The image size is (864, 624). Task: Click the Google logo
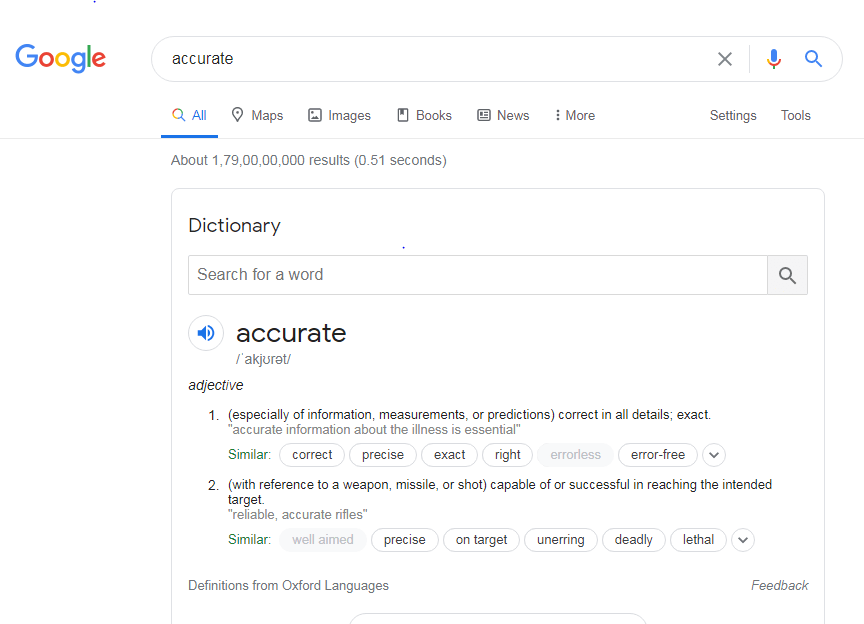click(60, 59)
